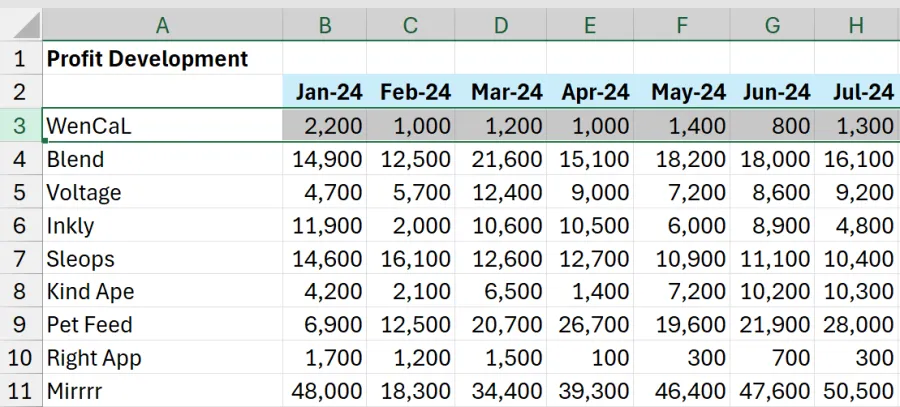Select row 10 header
This screenshot has height=407, width=900.
pos(21,358)
